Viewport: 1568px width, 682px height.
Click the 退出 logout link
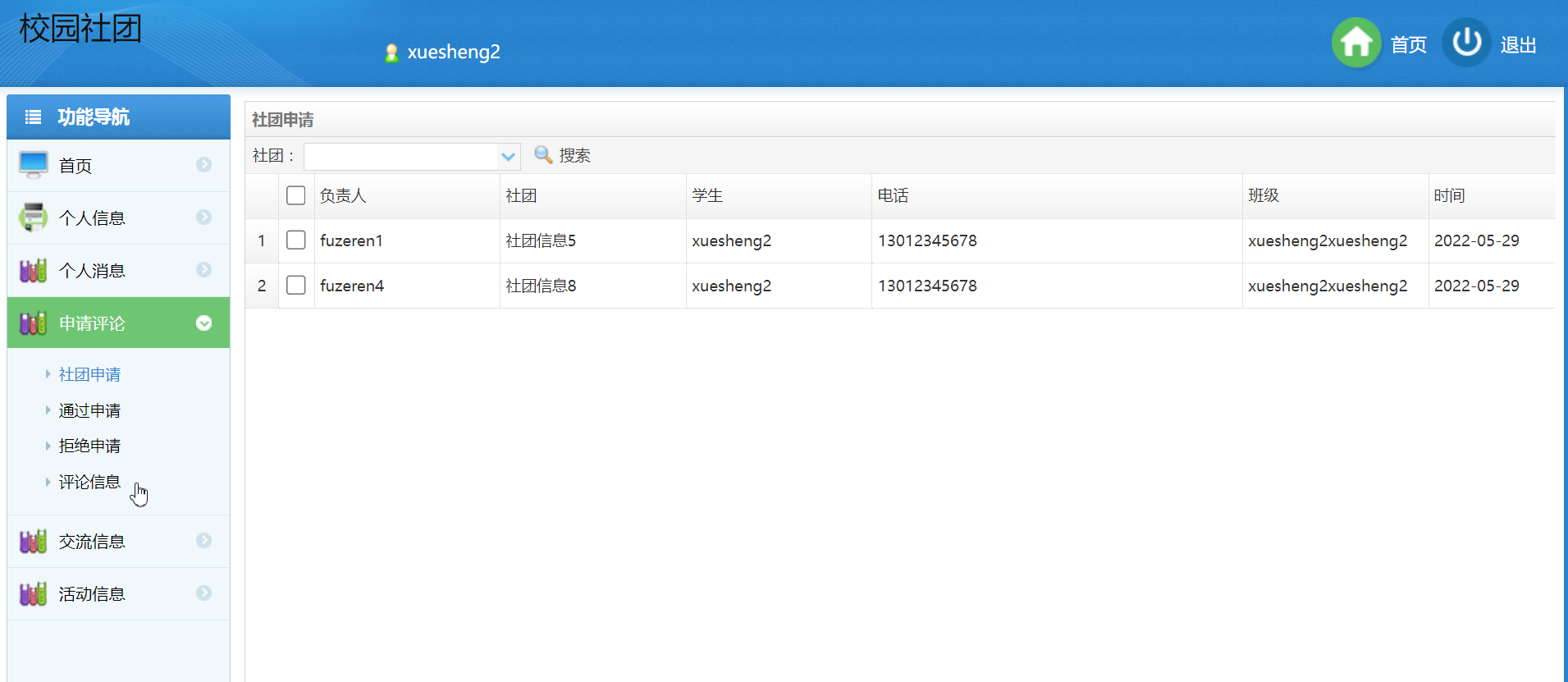pyautogui.click(x=1518, y=44)
